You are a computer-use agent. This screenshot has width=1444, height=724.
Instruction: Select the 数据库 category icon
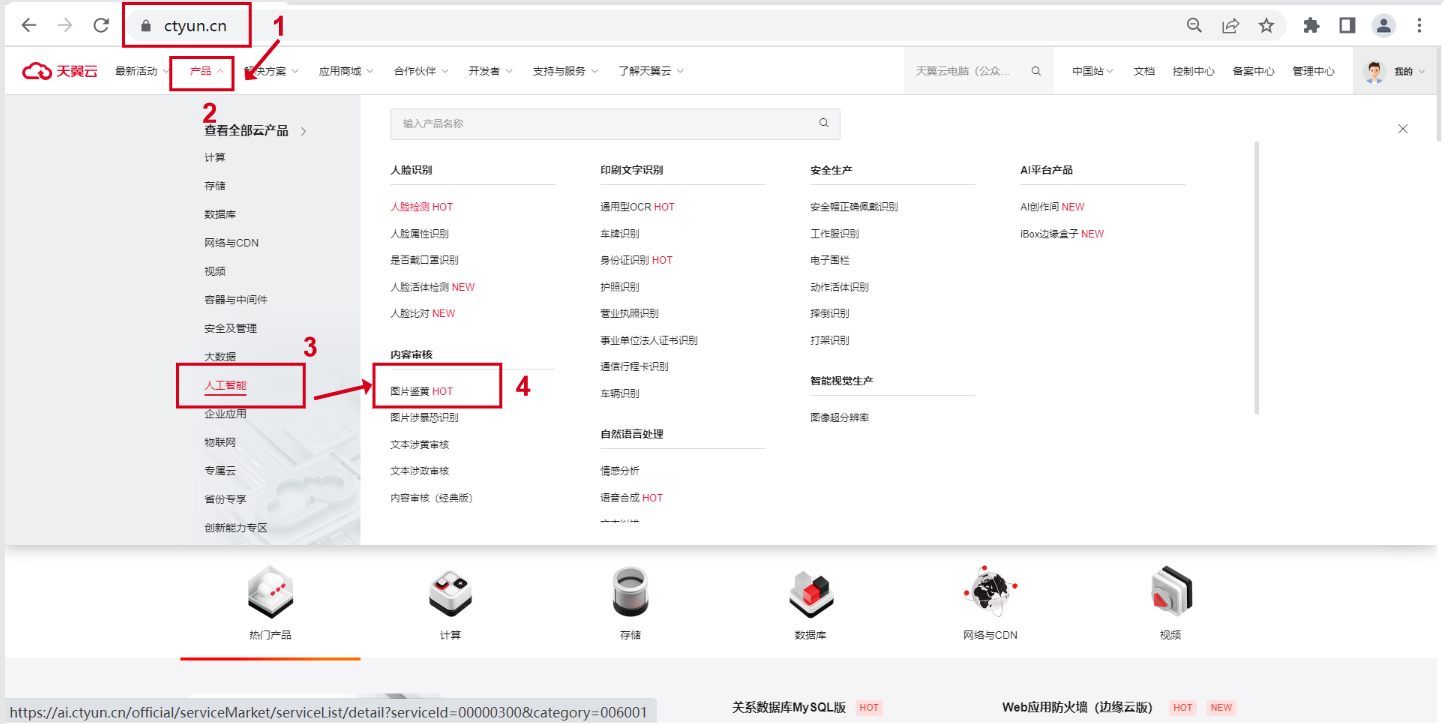click(810, 594)
